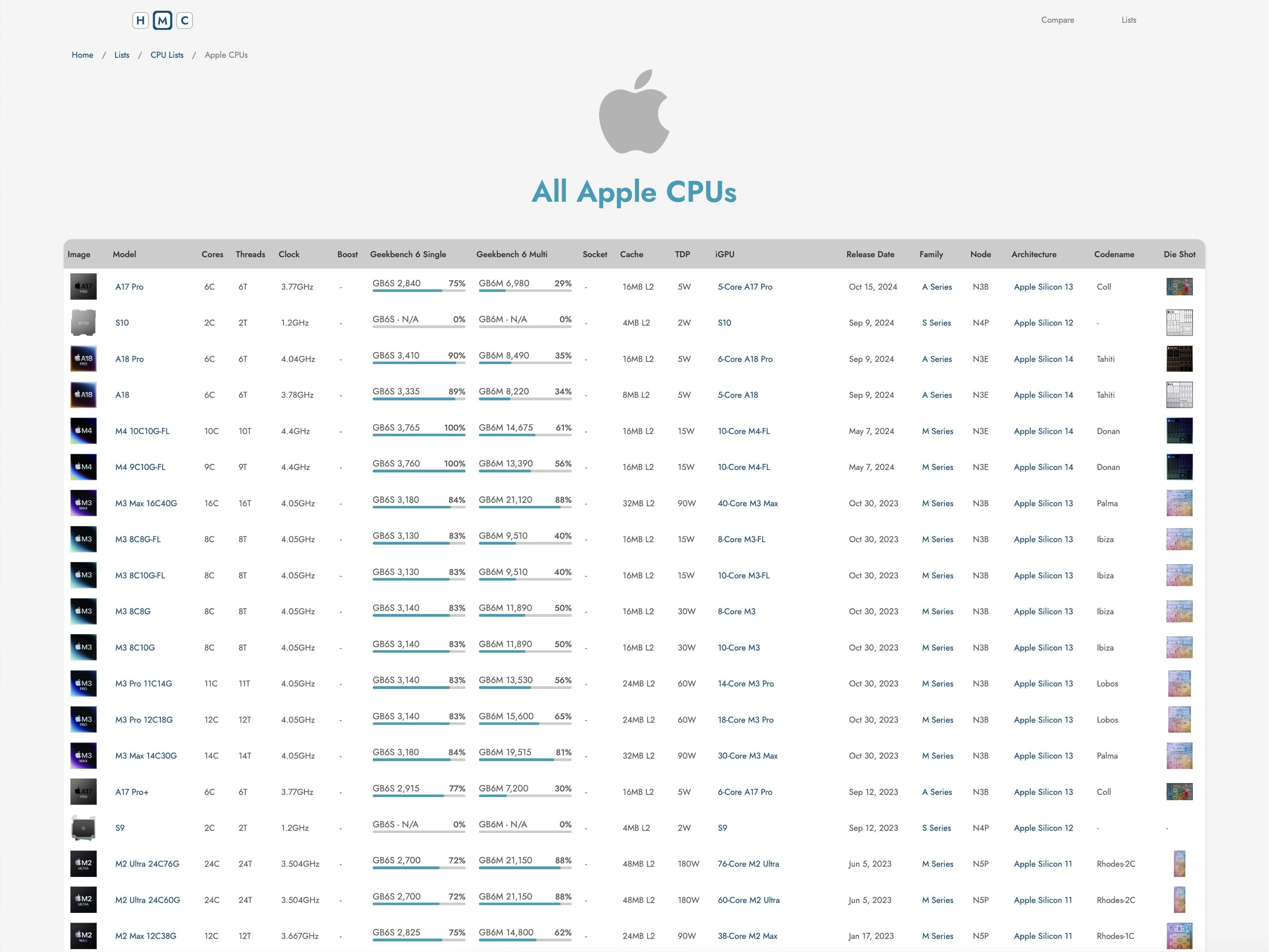Open the M3 8C10G model link
The height and width of the screenshot is (952, 1269).
click(x=135, y=648)
